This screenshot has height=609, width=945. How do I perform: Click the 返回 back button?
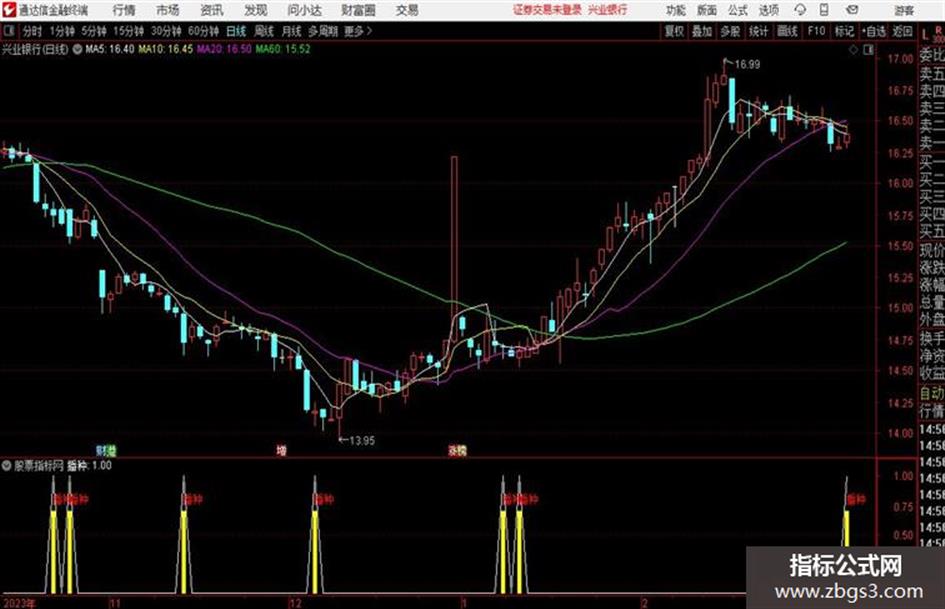[902, 31]
